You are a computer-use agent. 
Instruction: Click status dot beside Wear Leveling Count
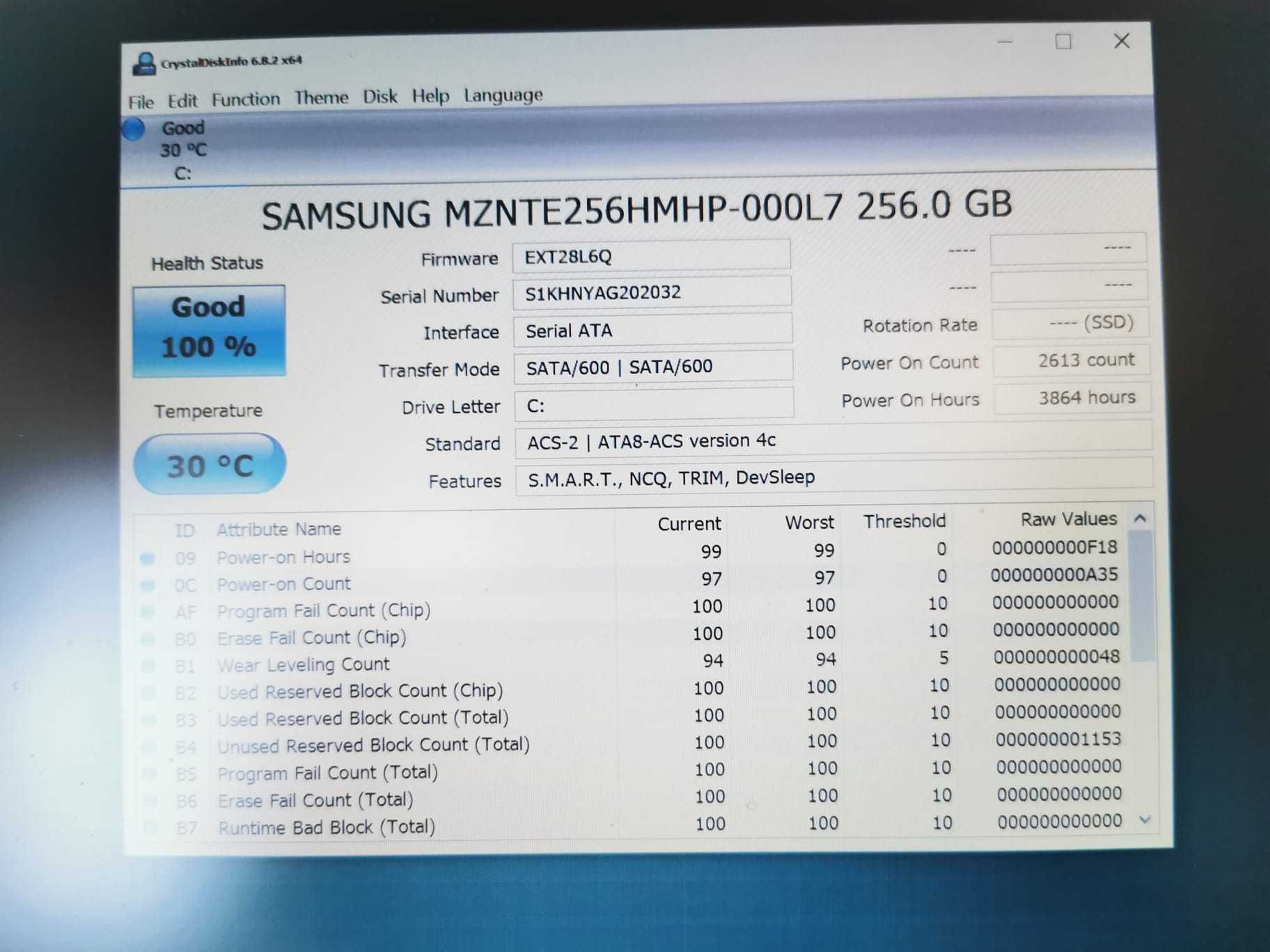(148, 666)
